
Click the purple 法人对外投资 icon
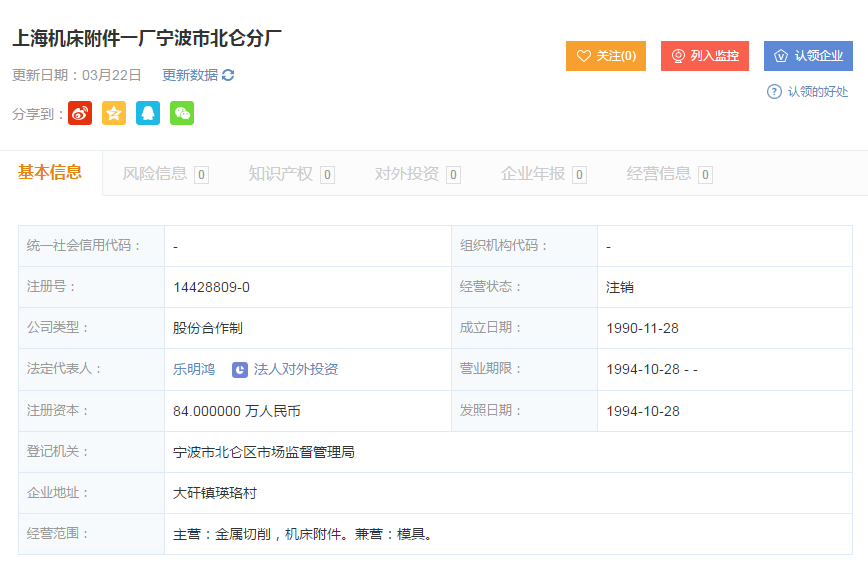240,369
